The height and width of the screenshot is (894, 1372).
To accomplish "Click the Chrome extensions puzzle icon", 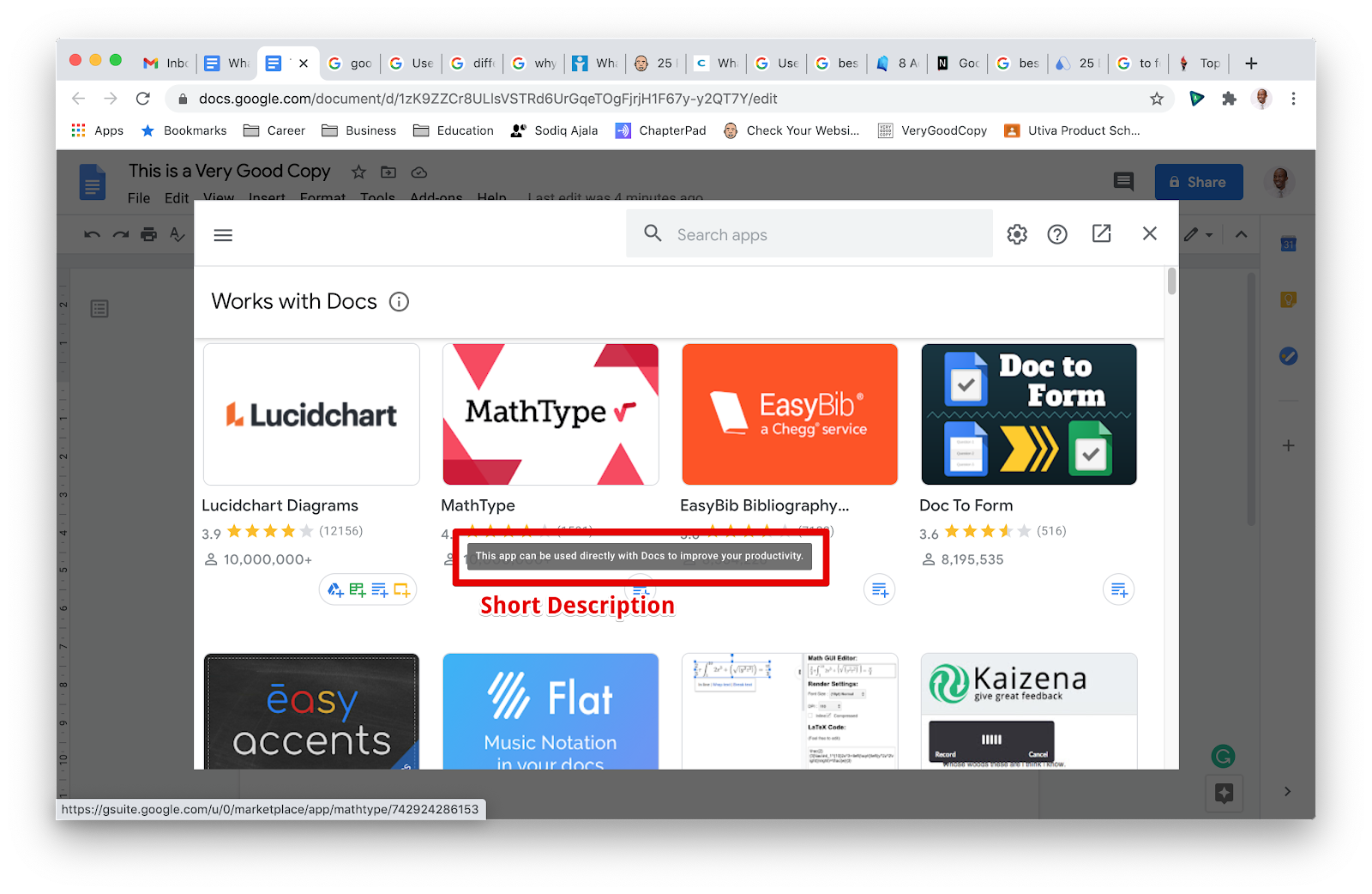I will coord(1229,98).
